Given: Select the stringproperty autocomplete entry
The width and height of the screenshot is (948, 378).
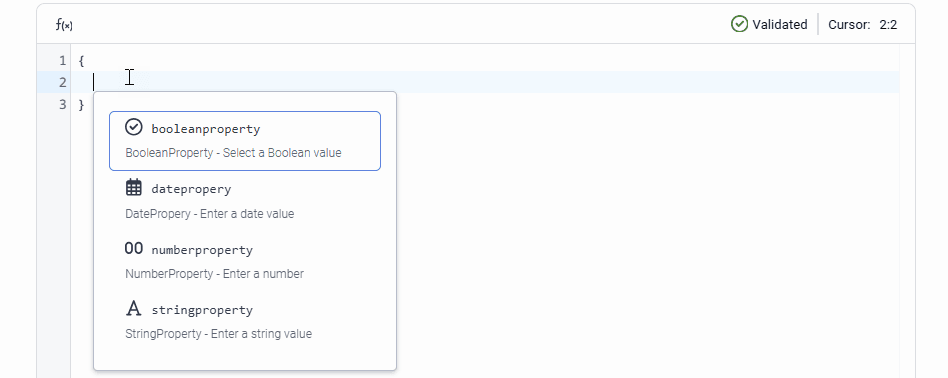Looking at the screenshot, I should point(245,321).
